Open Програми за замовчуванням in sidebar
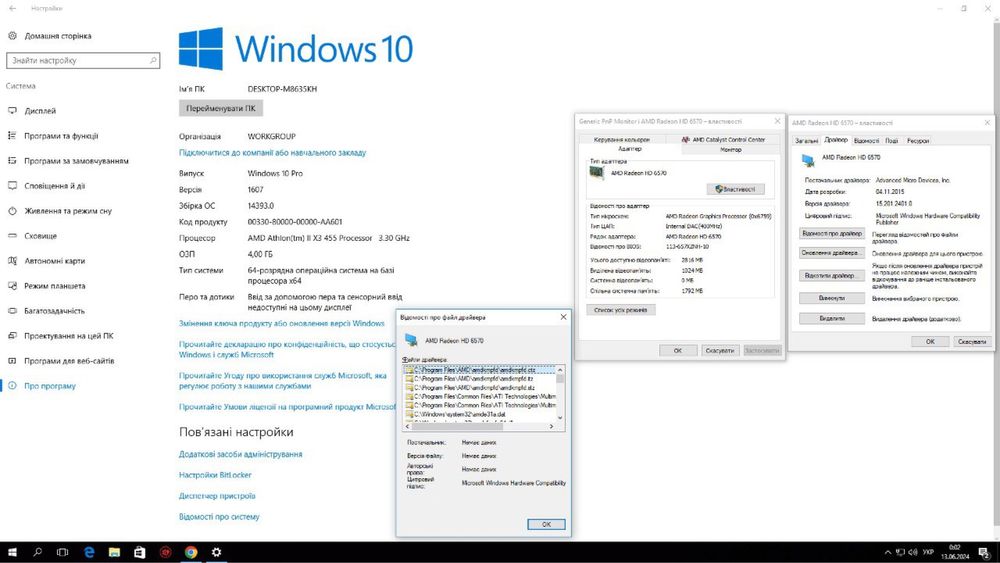This screenshot has width=1000, height=563. 76,161
